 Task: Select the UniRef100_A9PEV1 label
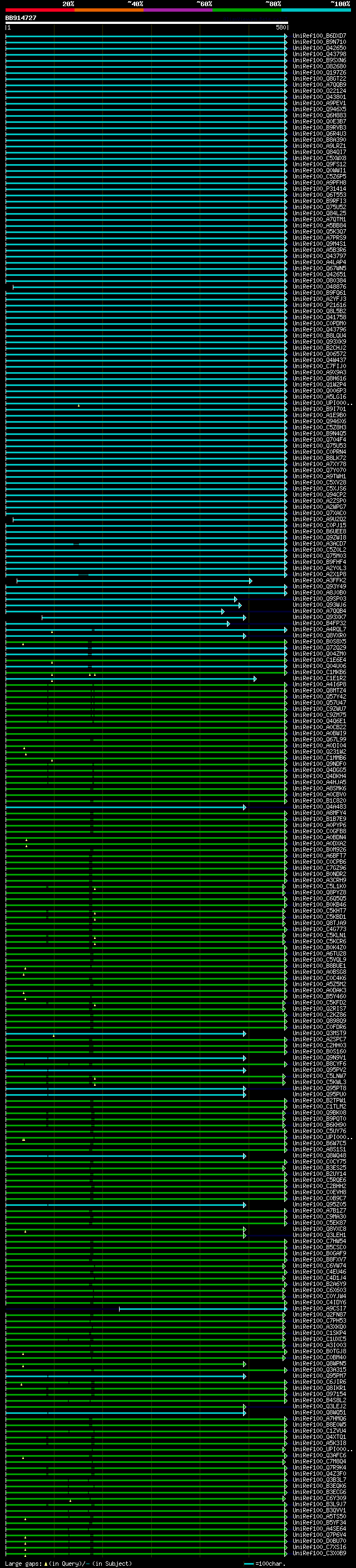319,103
